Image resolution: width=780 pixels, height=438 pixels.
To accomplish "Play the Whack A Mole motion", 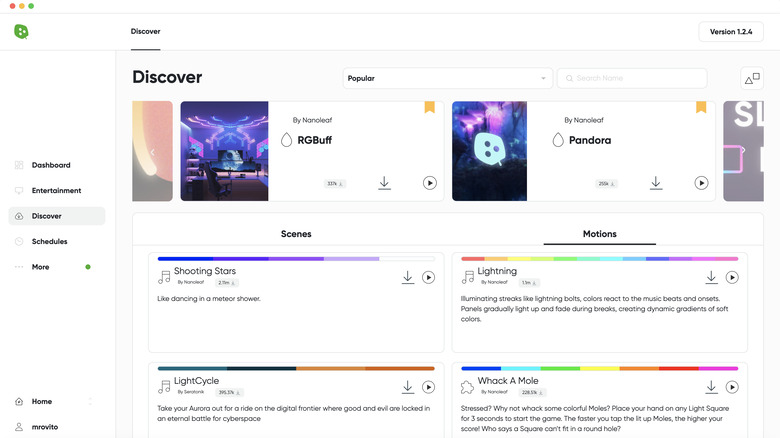I will coord(732,387).
